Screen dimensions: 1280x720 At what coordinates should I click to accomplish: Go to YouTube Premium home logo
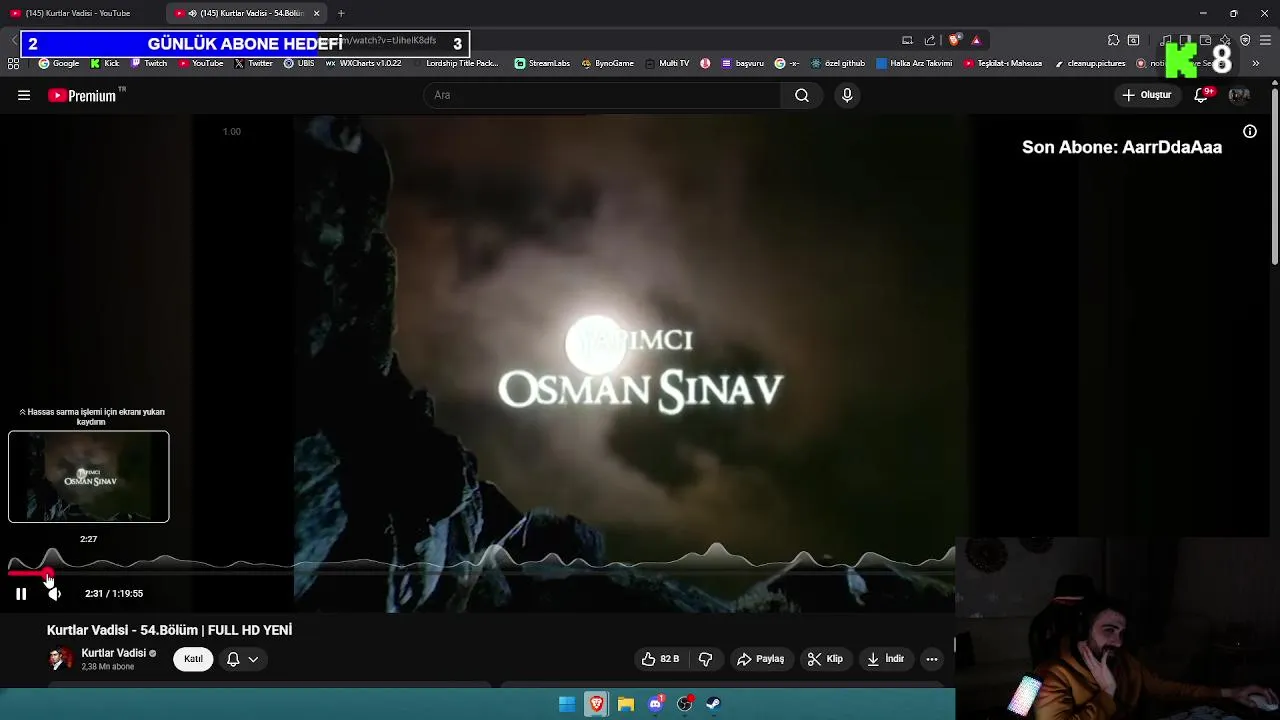(x=87, y=95)
